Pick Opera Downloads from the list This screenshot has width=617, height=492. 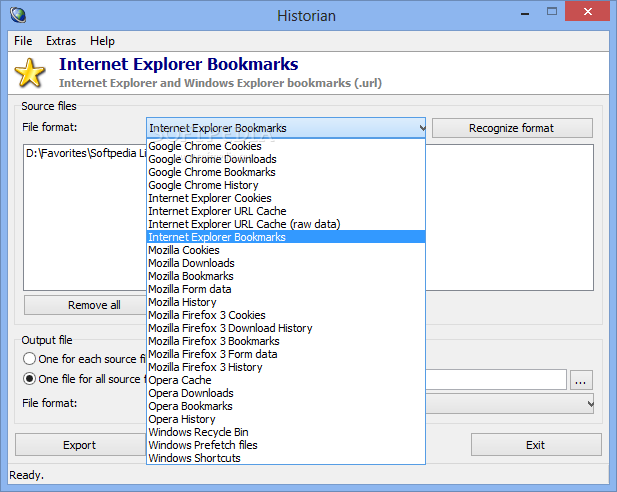point(286,393)
